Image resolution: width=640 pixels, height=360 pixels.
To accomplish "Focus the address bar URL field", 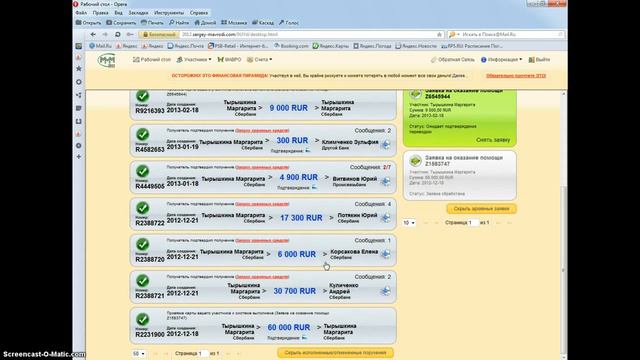I will 308,35.
